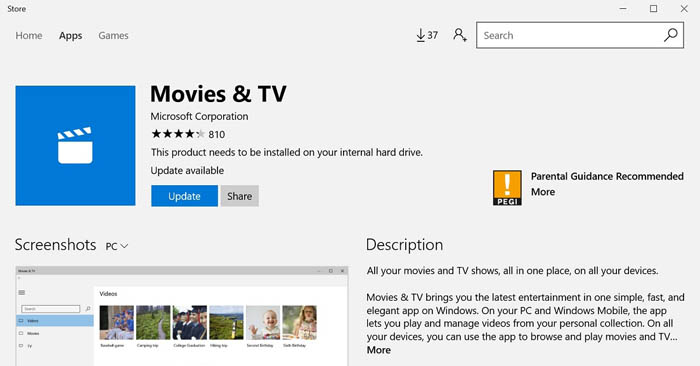
Task: Go to the Home tab
Action: (29, 35)
